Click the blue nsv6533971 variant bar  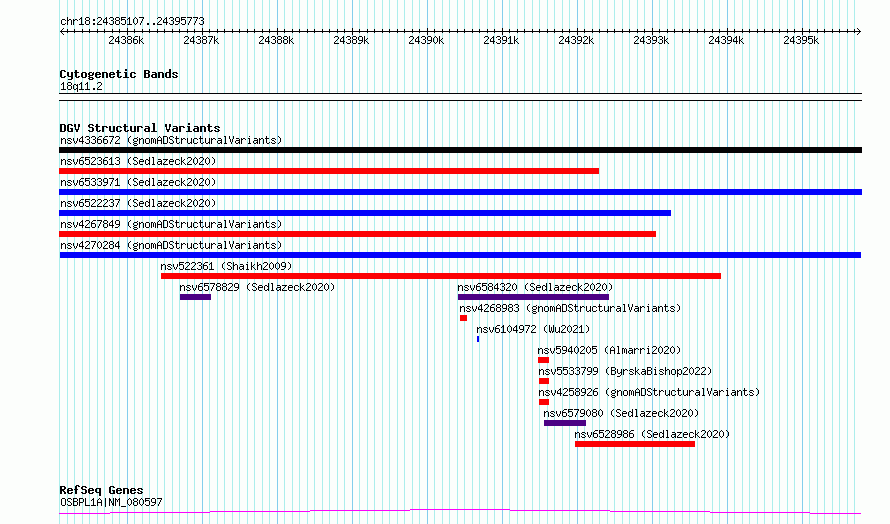(460, 192)
